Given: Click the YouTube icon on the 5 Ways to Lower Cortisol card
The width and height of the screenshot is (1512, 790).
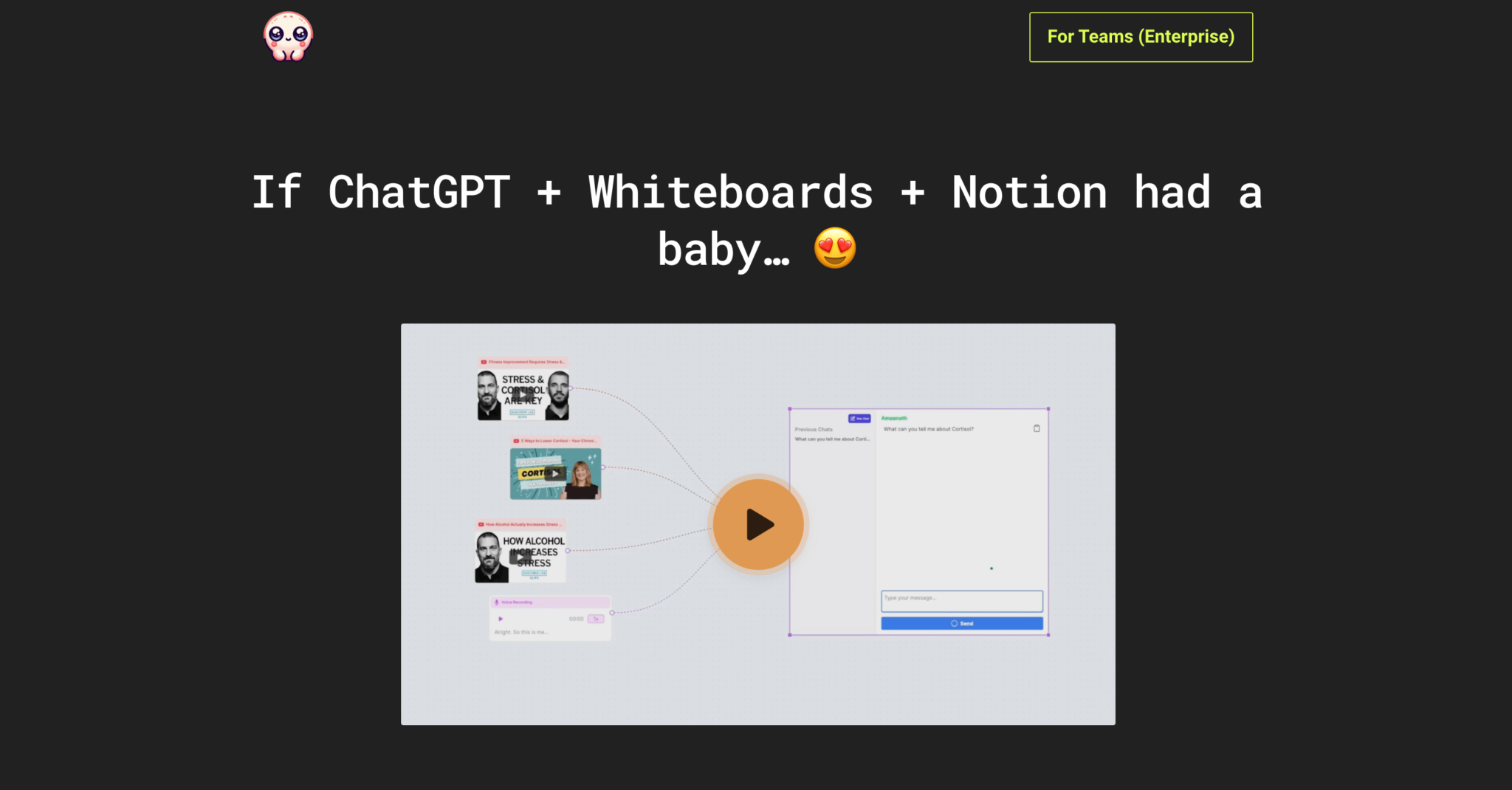Looking at the screenshot, I should tap(516, 441).
